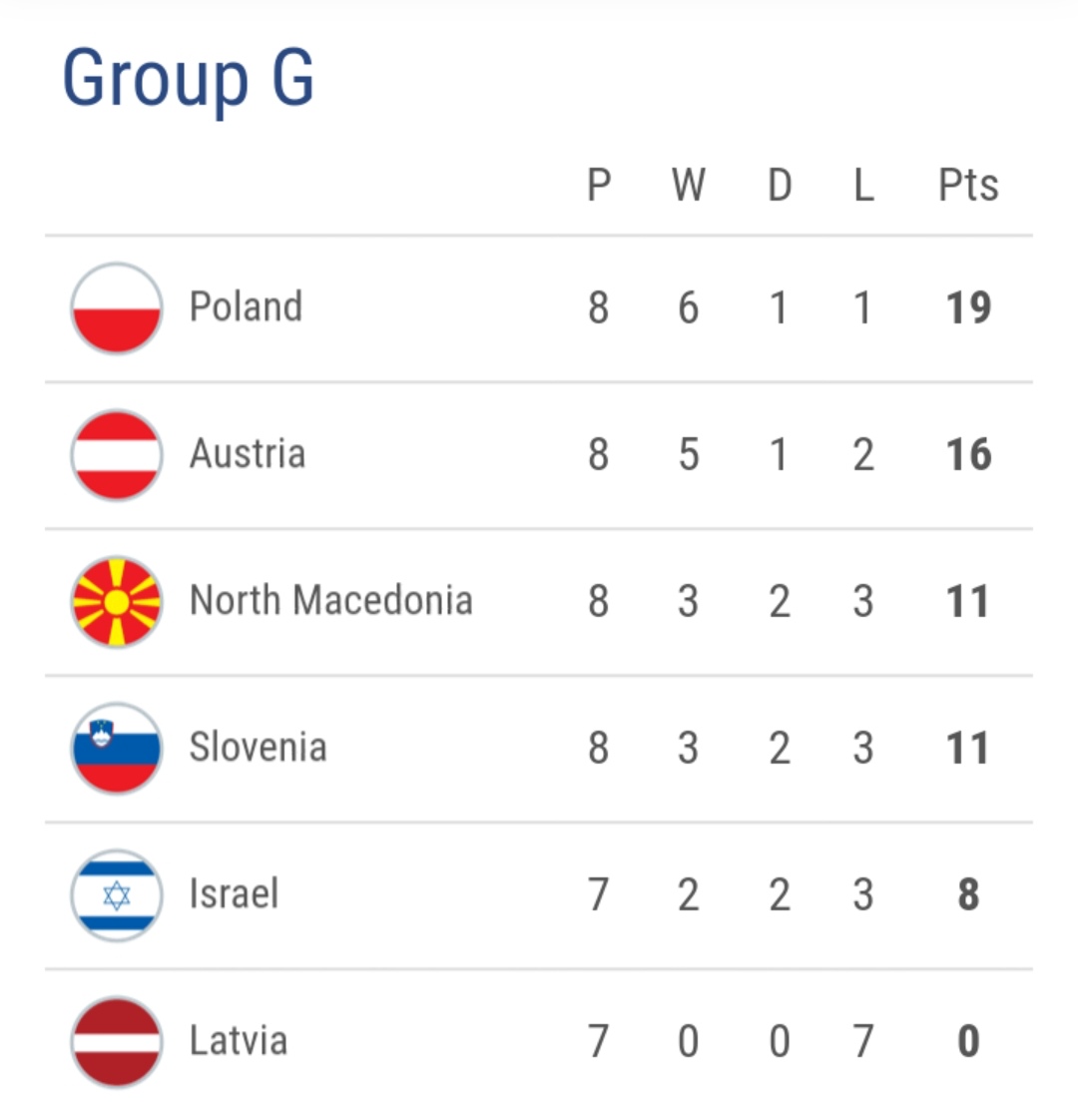Tap the Israel team name

[x=234, y=894]
